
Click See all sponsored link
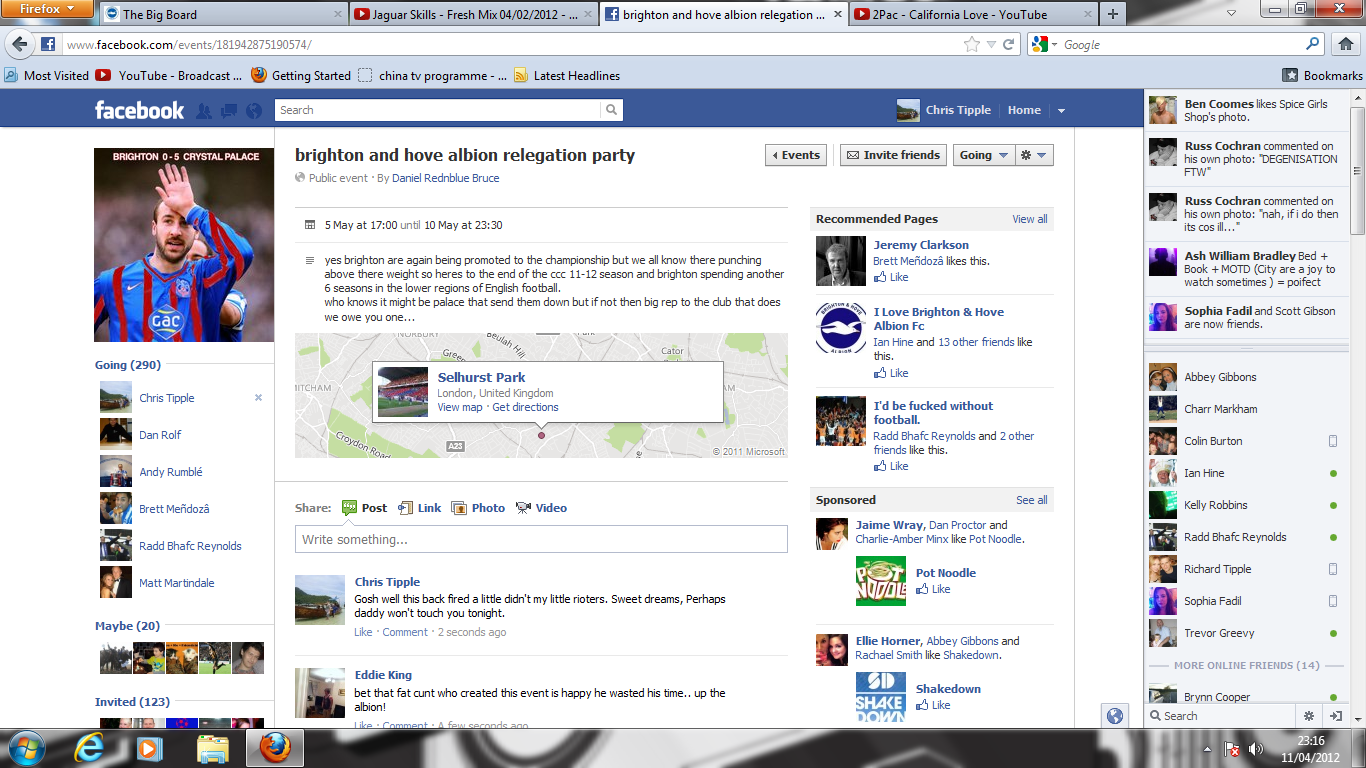coord(1032,500)
